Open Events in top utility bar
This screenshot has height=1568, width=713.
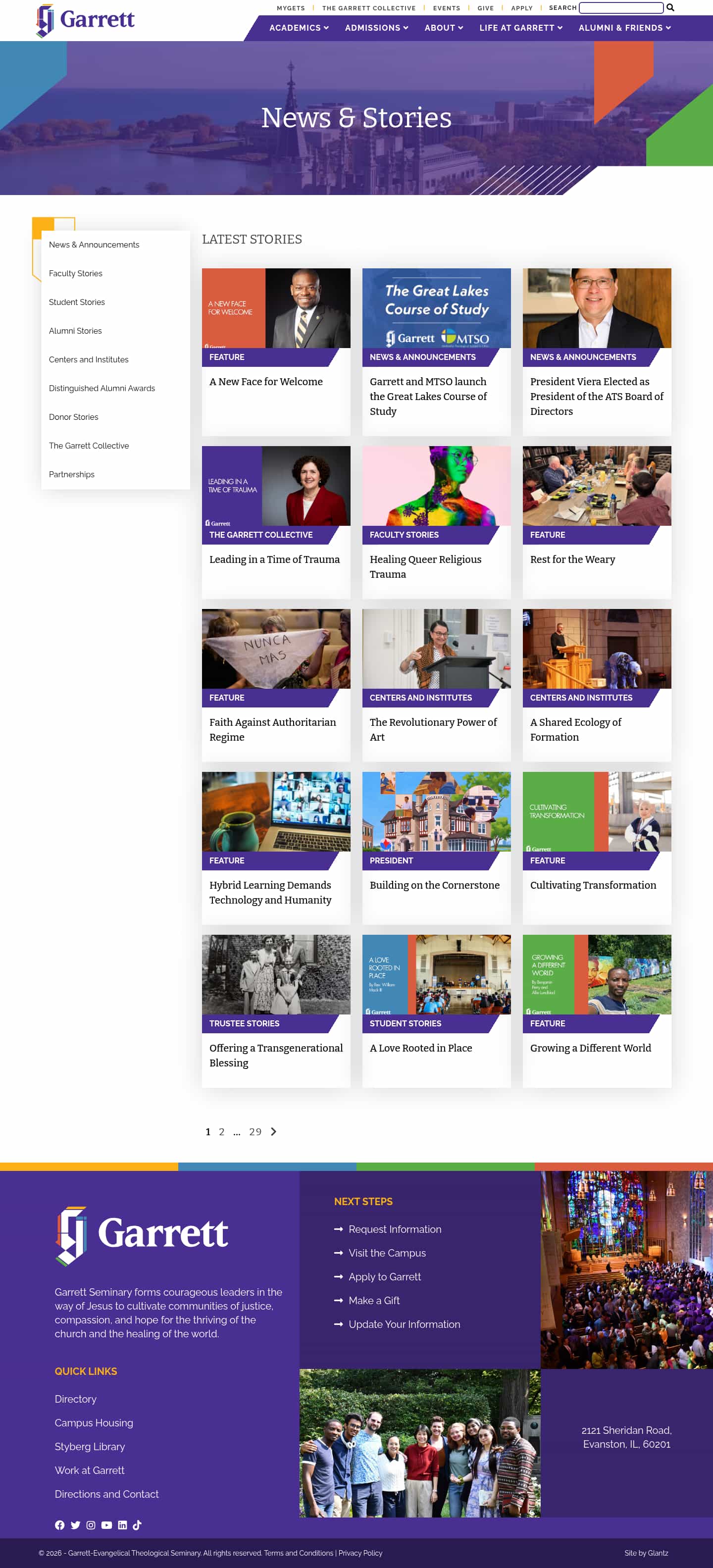(x=446, y=8)
